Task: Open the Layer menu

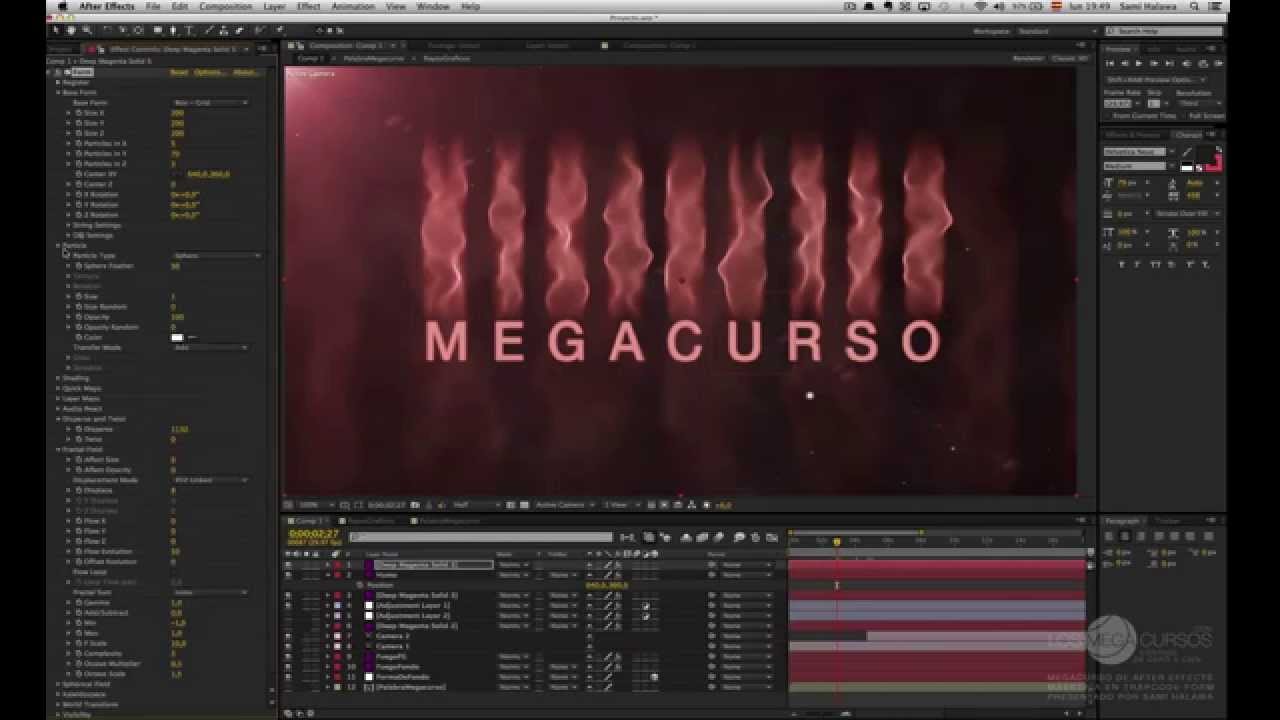Action: 274,6
